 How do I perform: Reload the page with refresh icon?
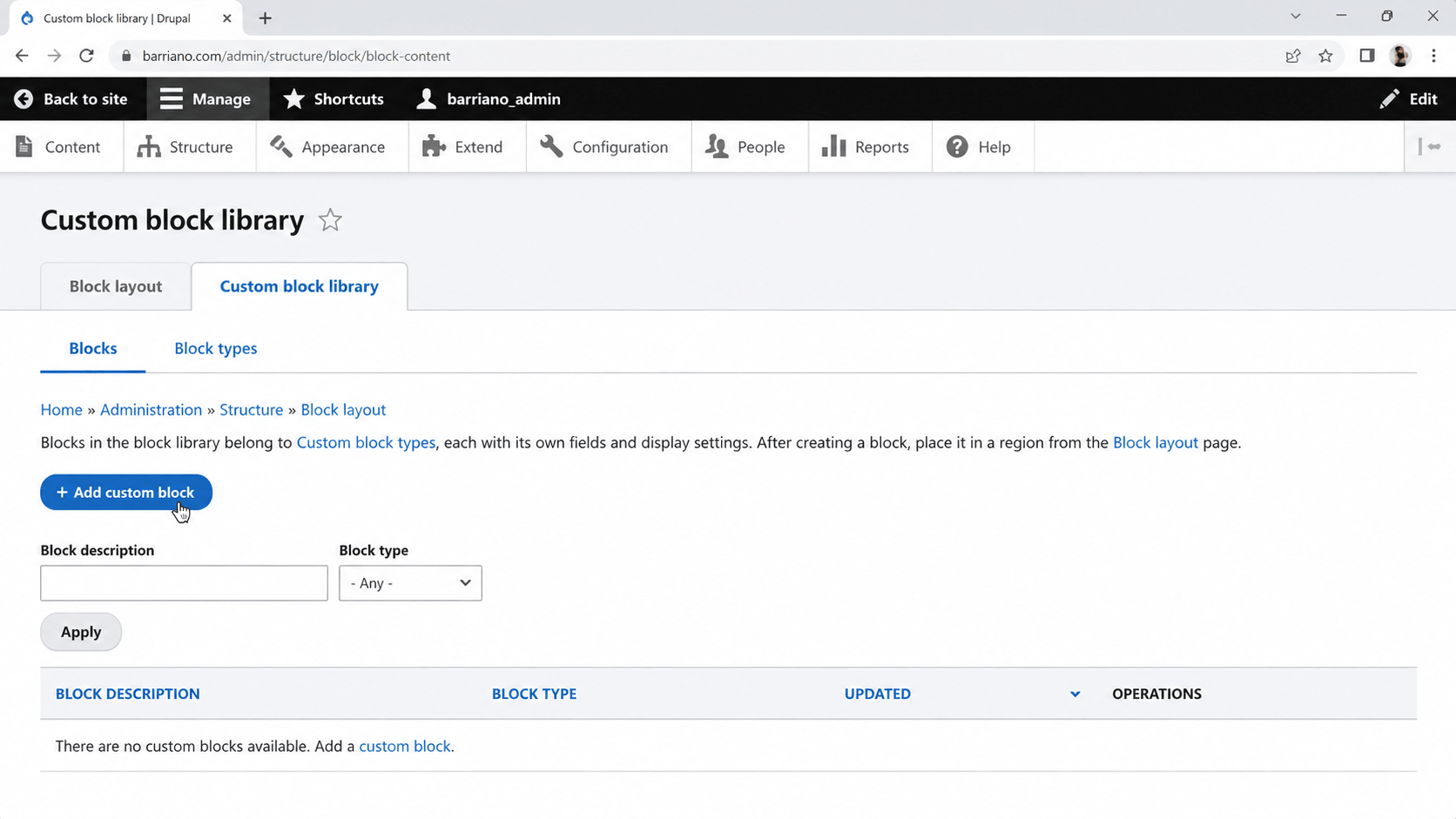click(x=86, y=56)
